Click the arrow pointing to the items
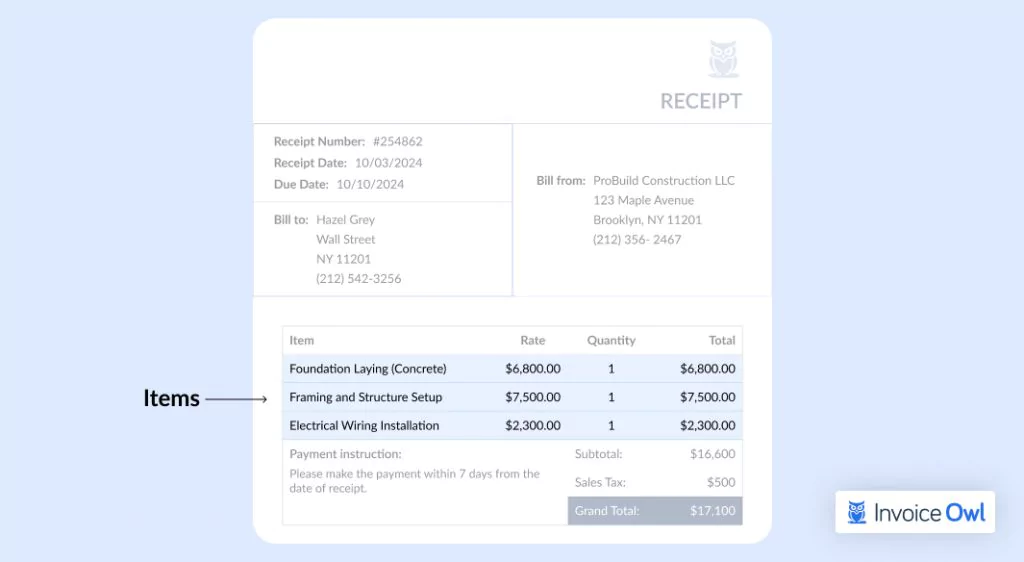This screenshot has width=1024, height=562. click(236, 399)
